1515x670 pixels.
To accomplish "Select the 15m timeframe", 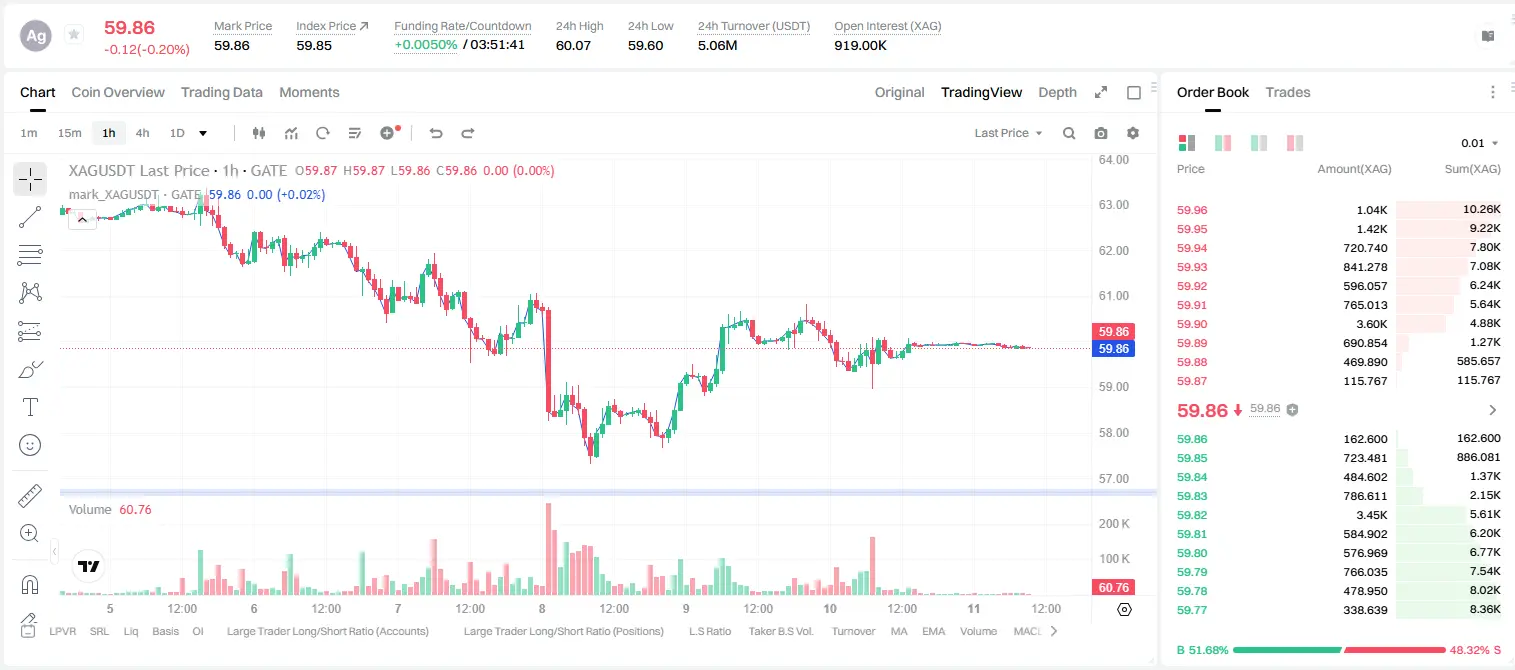I will (69, 133).
